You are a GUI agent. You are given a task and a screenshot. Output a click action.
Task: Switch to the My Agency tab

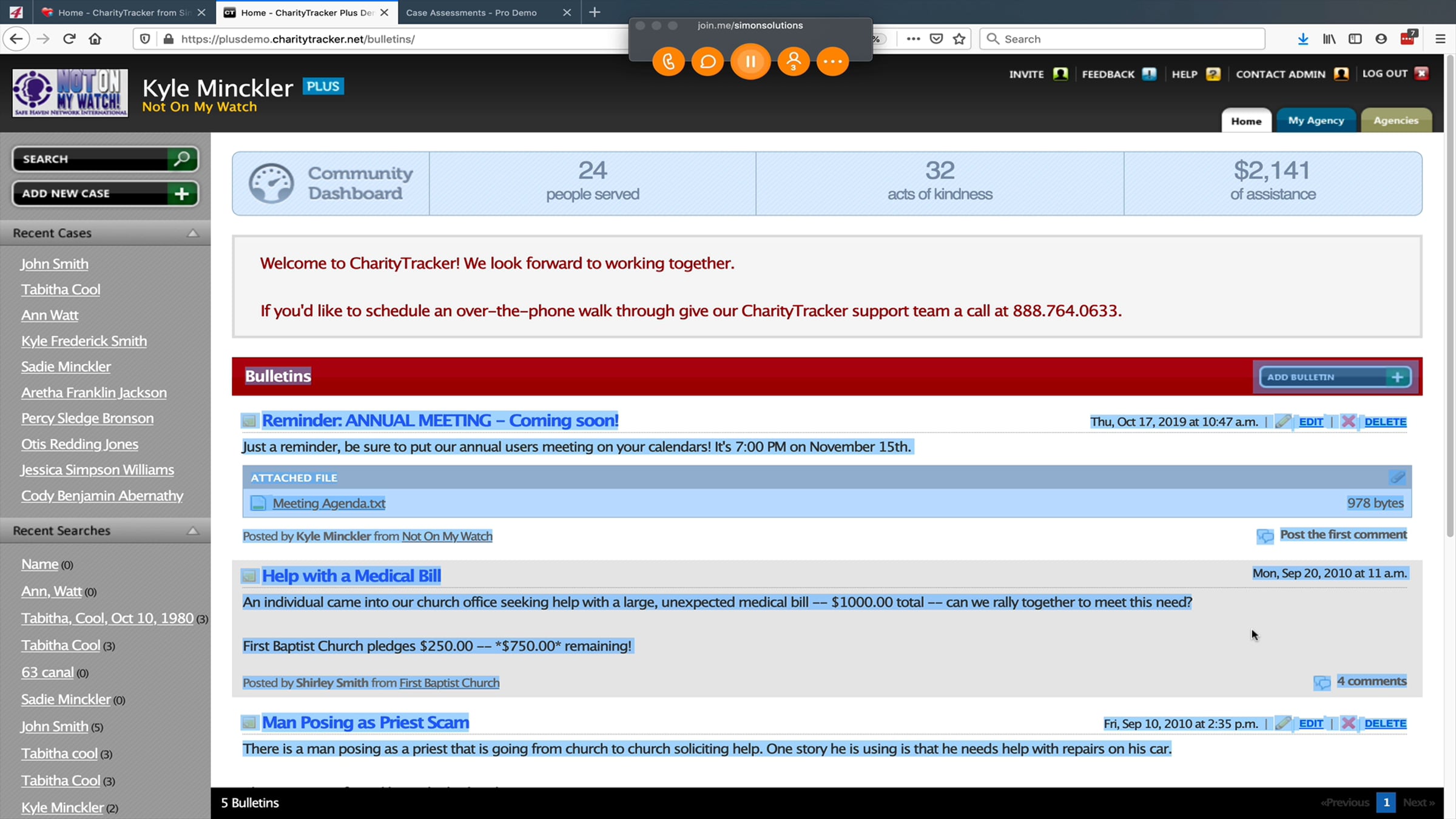tap(1316, 120)
